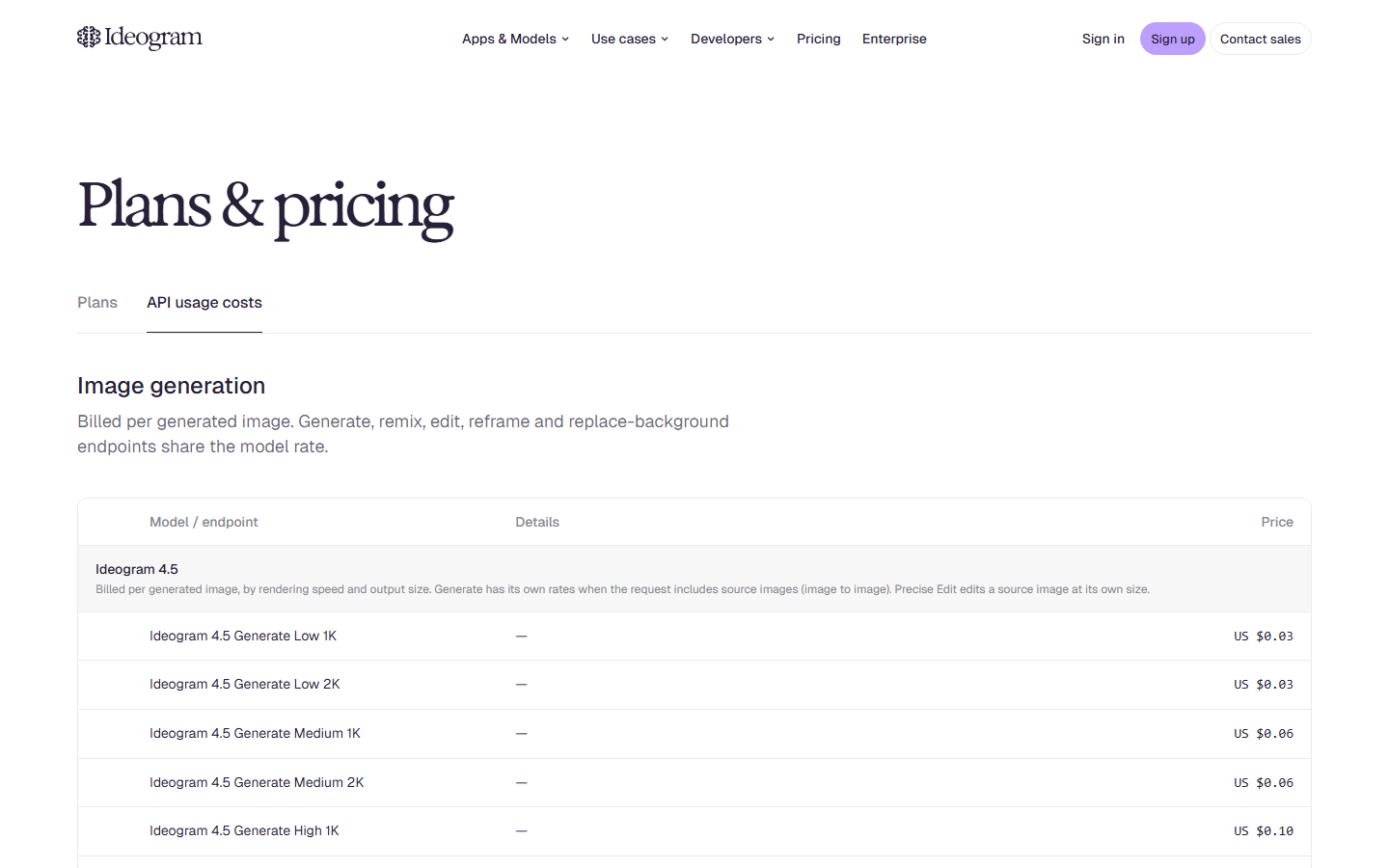
Task: Expand the Use cases menu
Action: [x=630, y=39]
